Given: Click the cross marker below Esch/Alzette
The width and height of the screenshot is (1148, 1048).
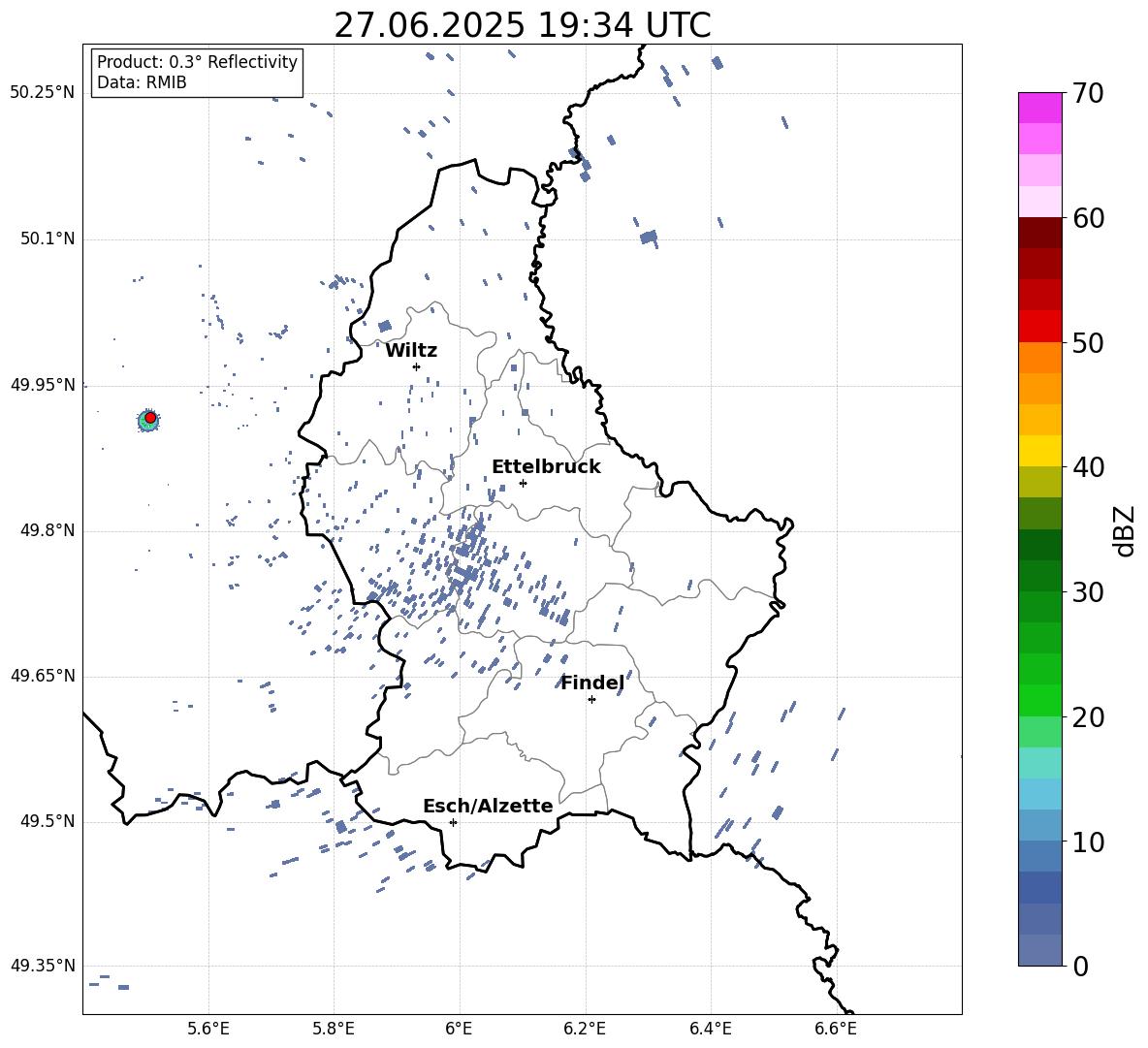Looking at the screenshot, I should 453,822.
